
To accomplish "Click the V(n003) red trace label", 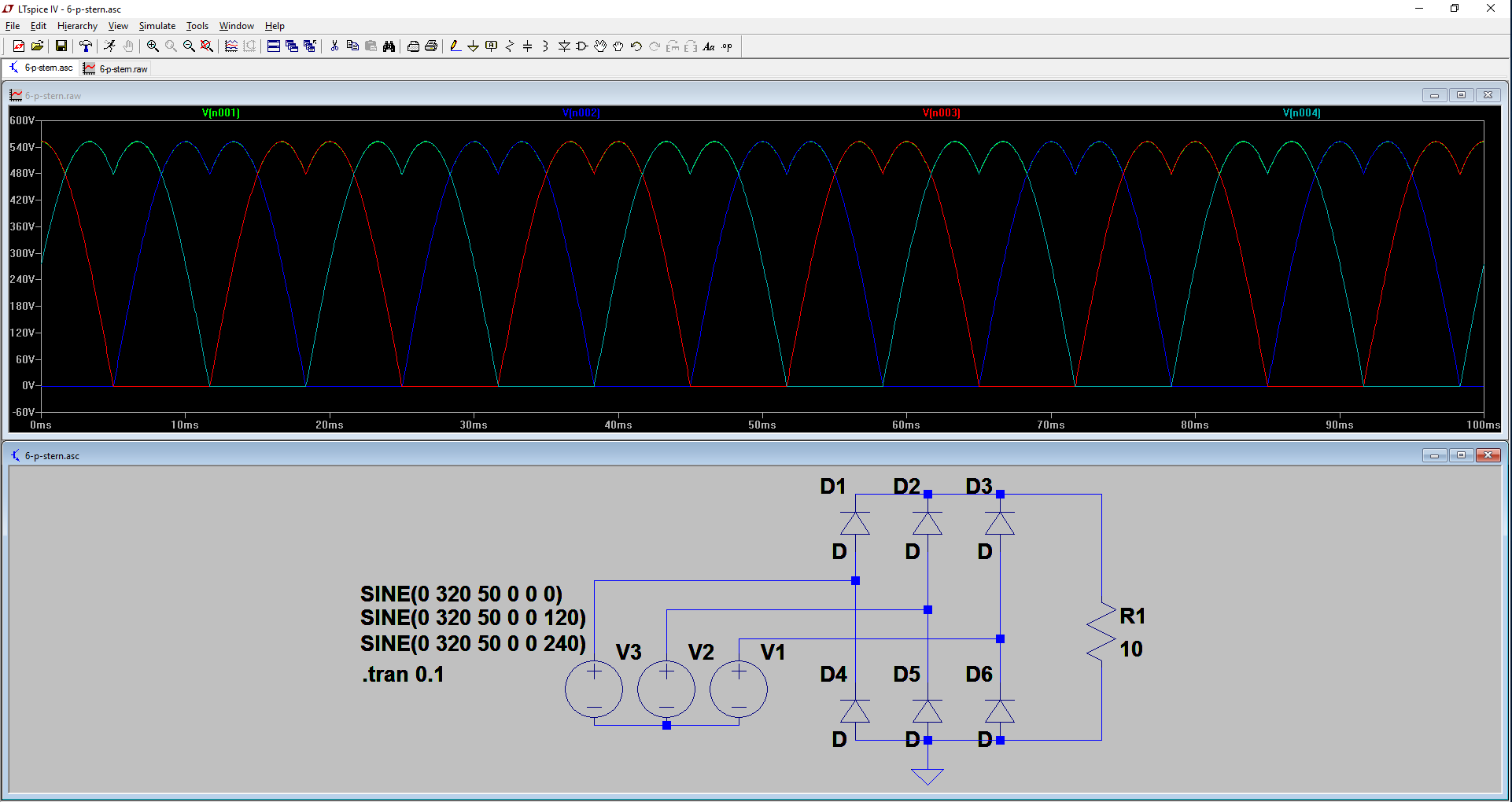I will pyautogui.click(x=942, y=112).
